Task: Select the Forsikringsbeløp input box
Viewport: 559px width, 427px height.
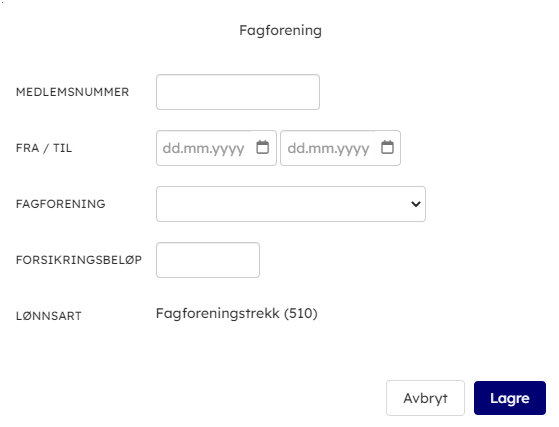Action: [x=208, y=260]
